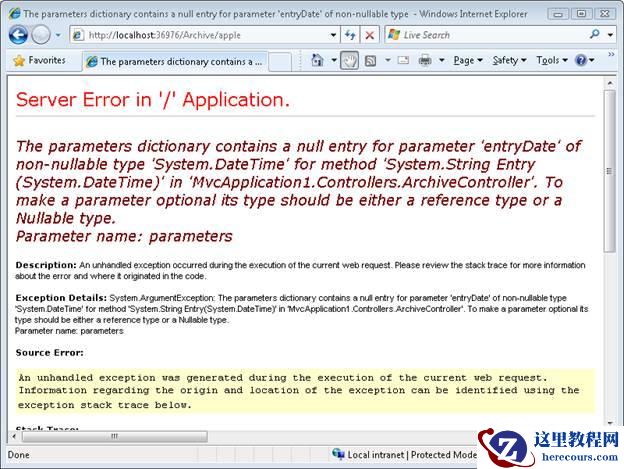Screen dimensions: 624x469
Task: Click the Local intranet zone icon
Action: [x=338, y=454]
